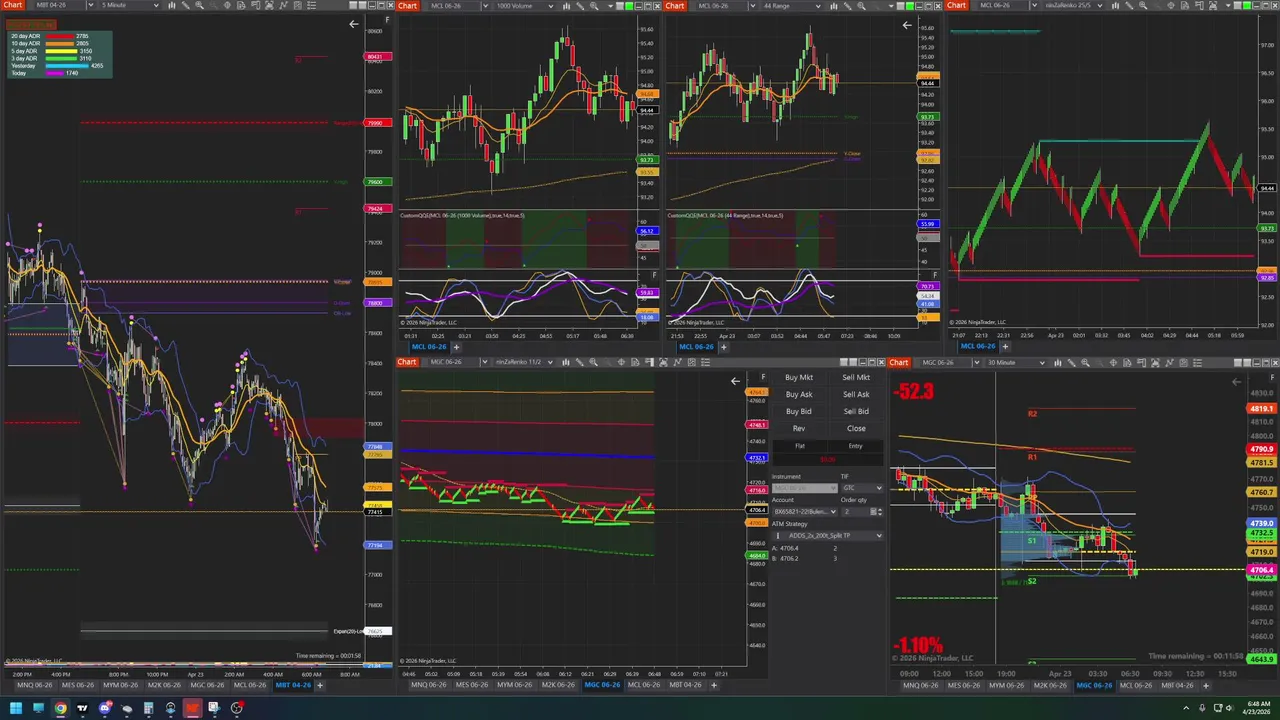1280x720 pixels.
Task: Toggle crosshair cursor on MBT 5 Minute chart
Action: coord(227,5)
